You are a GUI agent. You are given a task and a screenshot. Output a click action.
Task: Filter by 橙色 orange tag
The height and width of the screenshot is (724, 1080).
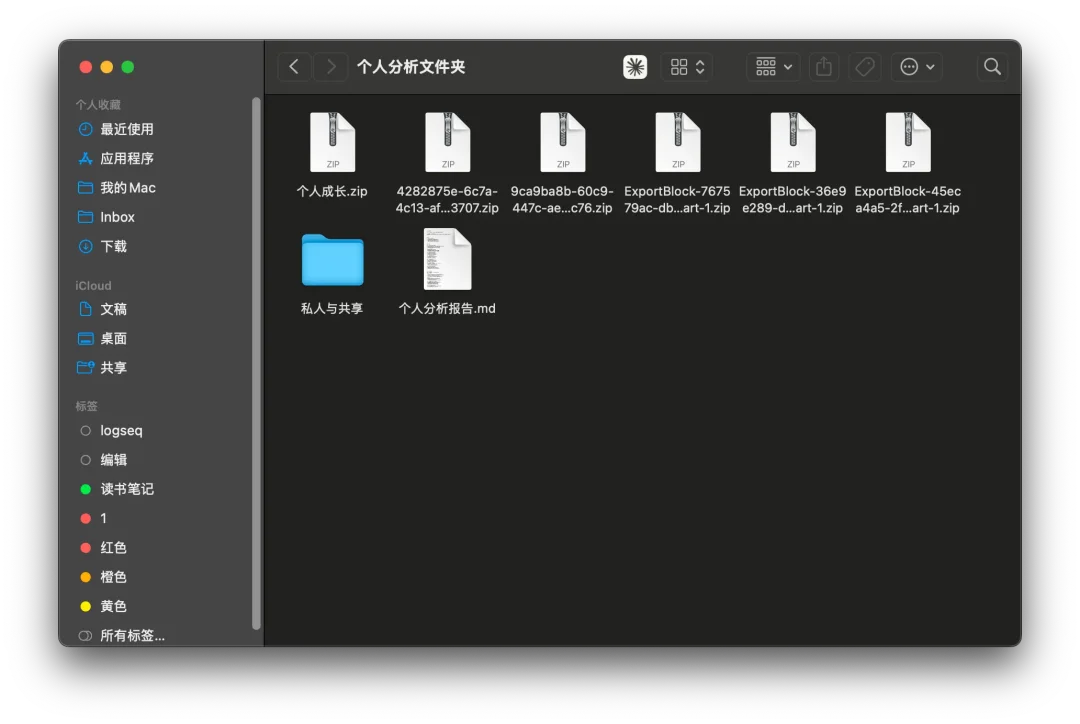pos(113,577)
